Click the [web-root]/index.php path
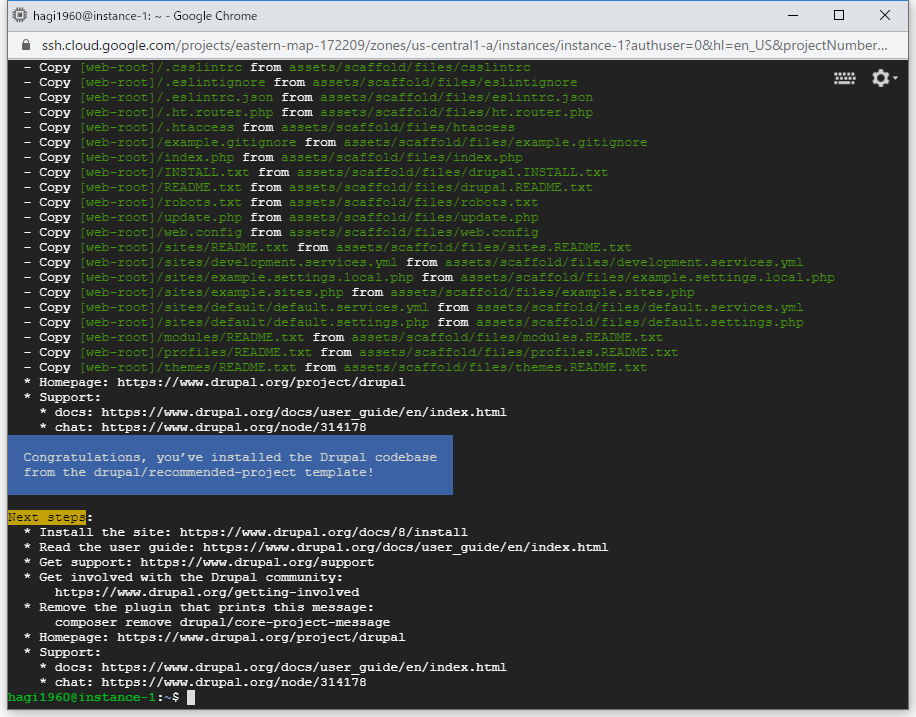Viewport: 916px width, 717px height. (x=157, y=157)
